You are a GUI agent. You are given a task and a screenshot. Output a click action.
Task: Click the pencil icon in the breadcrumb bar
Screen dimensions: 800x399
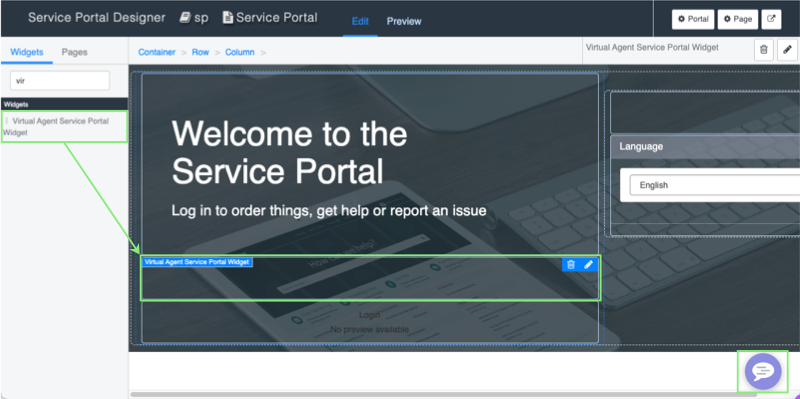tap(787, 49)
